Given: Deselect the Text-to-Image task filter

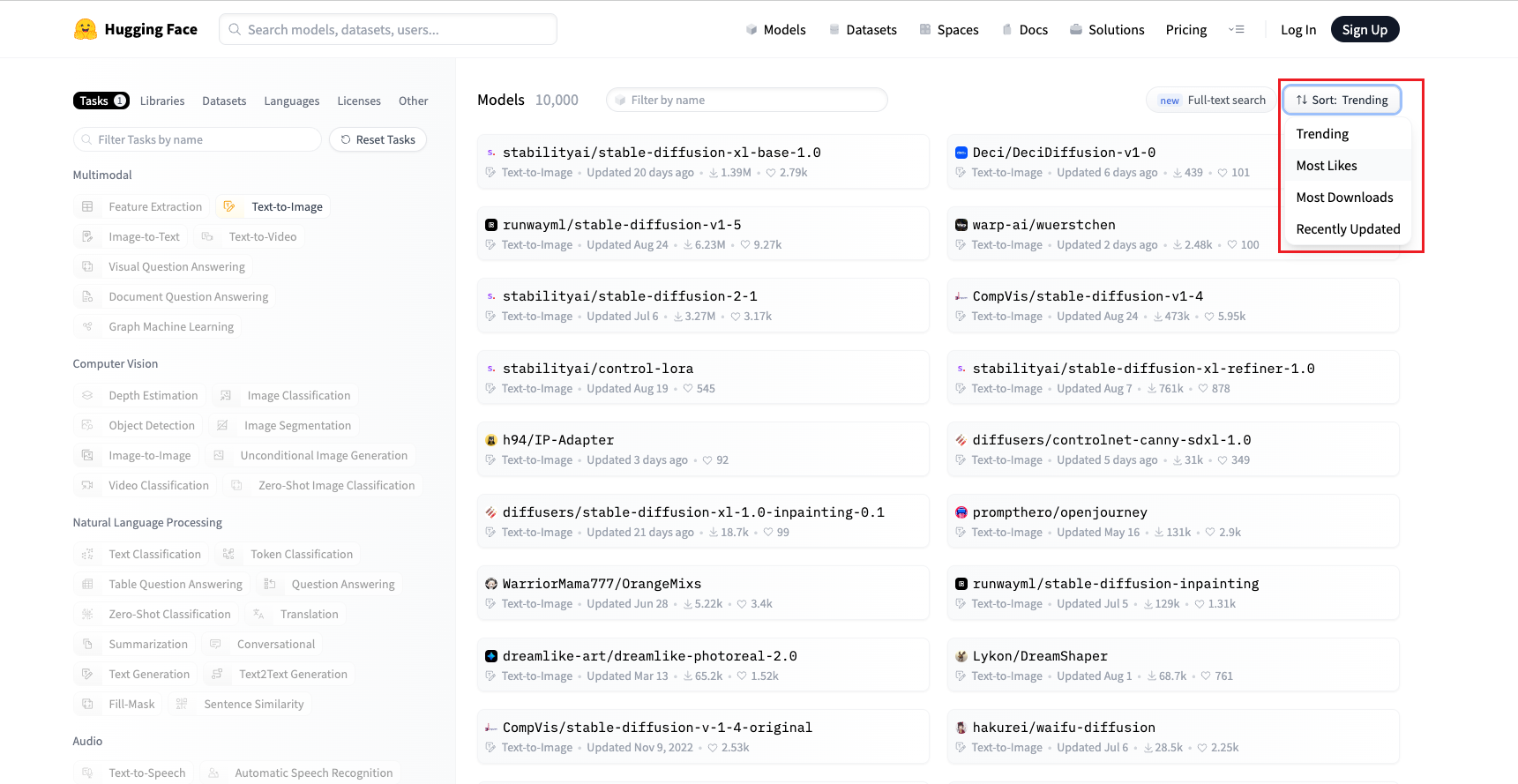Looking at the screenshot, I should click(x=274, y=206).
